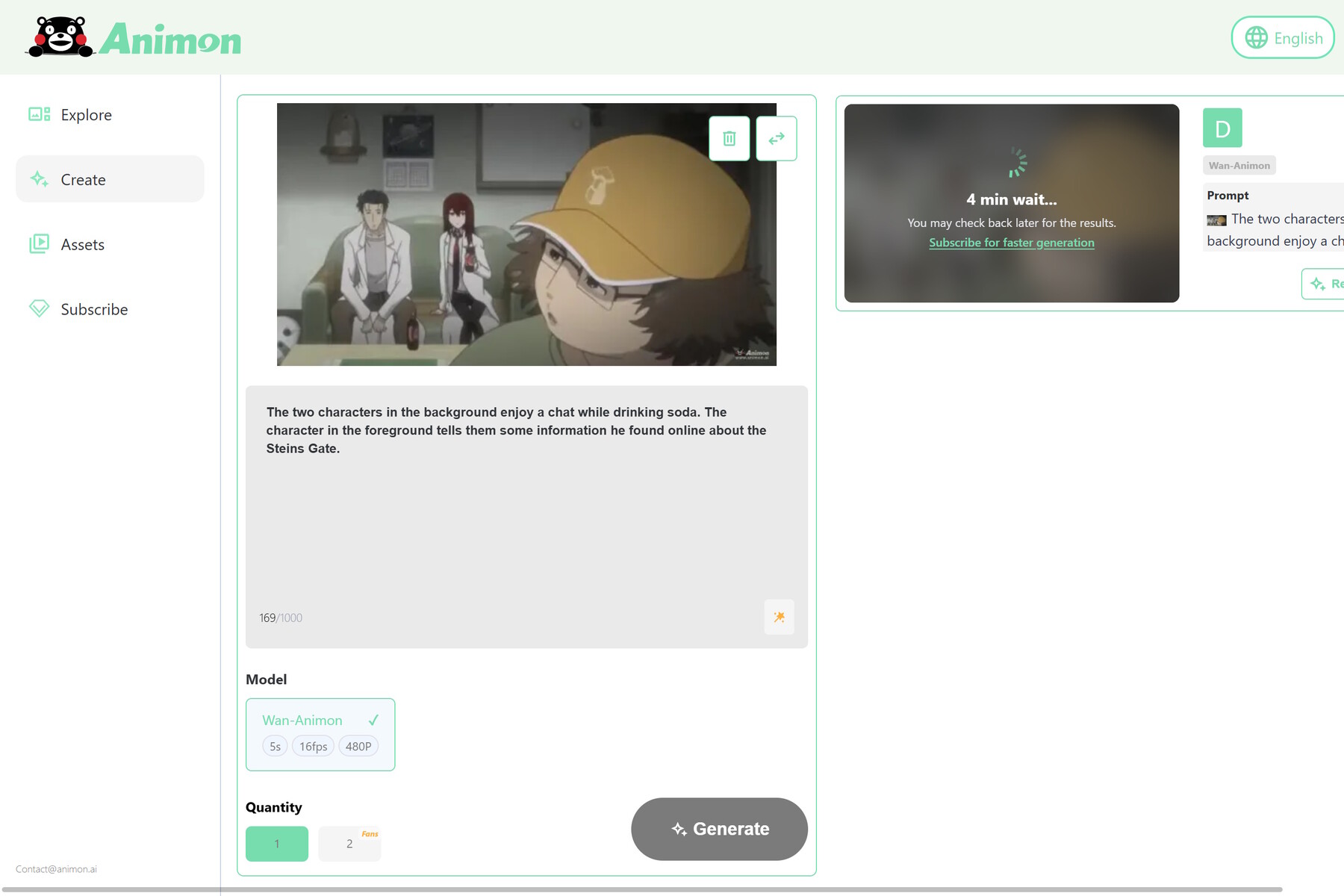Navigate to Assets page

[x=82, y=244]
